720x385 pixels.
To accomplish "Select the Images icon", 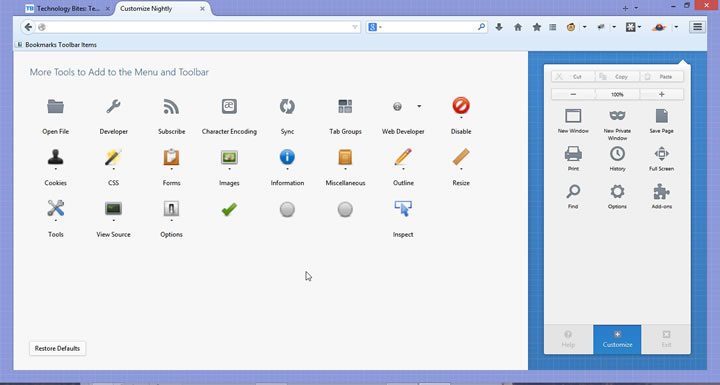I will pos(229,157).
